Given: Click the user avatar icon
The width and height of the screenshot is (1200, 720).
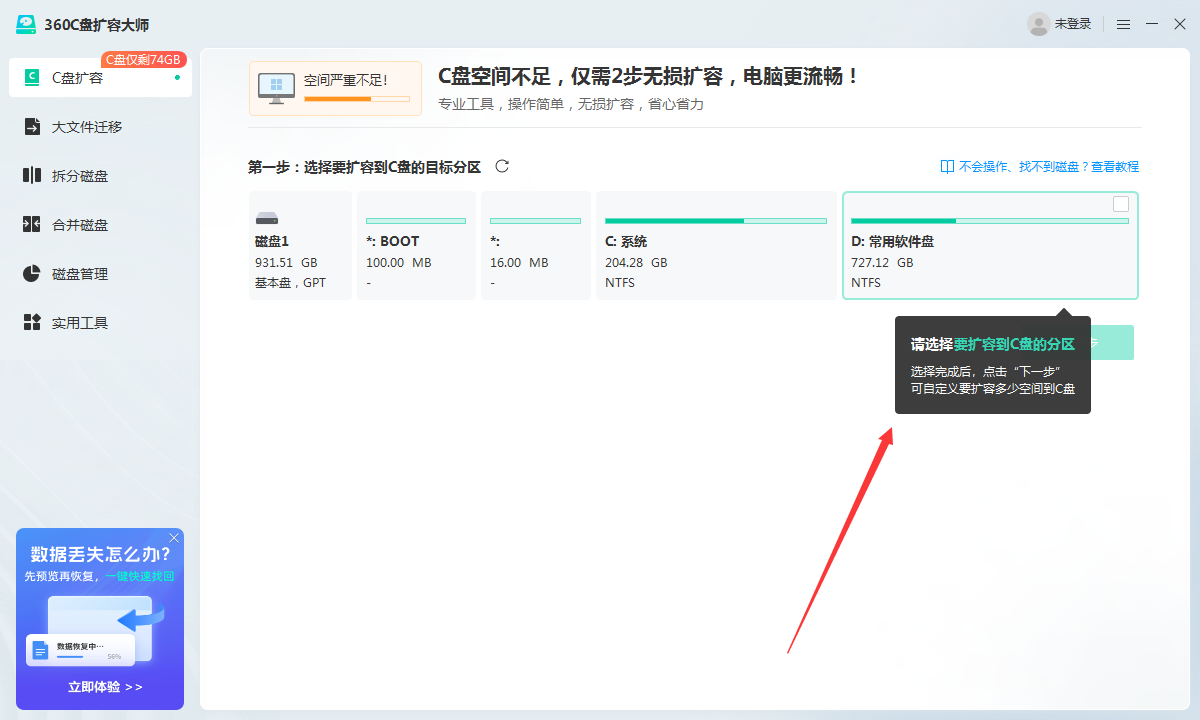Looking at the screenshot, I should pos(1039,24).
